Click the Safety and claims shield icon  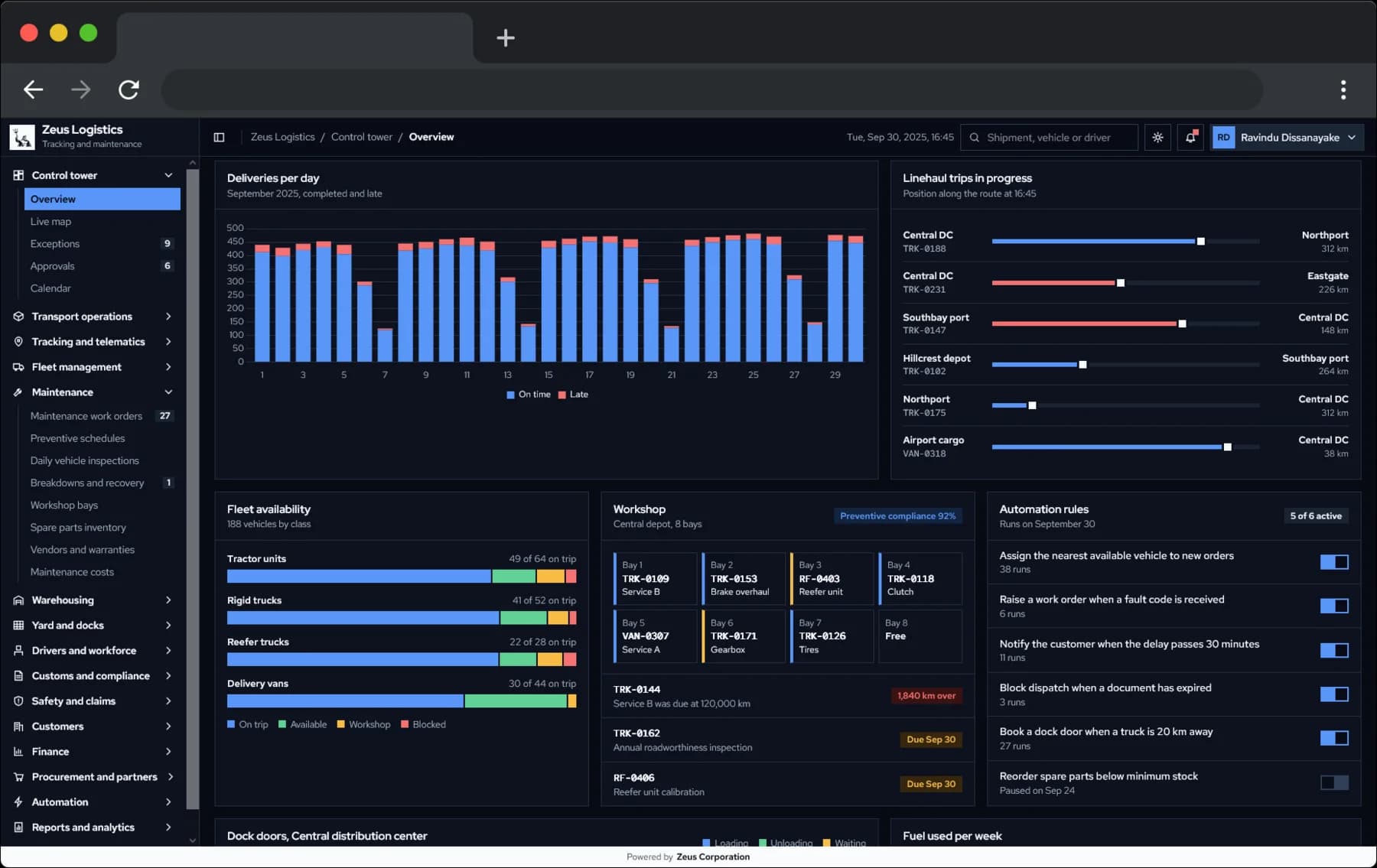18,701
